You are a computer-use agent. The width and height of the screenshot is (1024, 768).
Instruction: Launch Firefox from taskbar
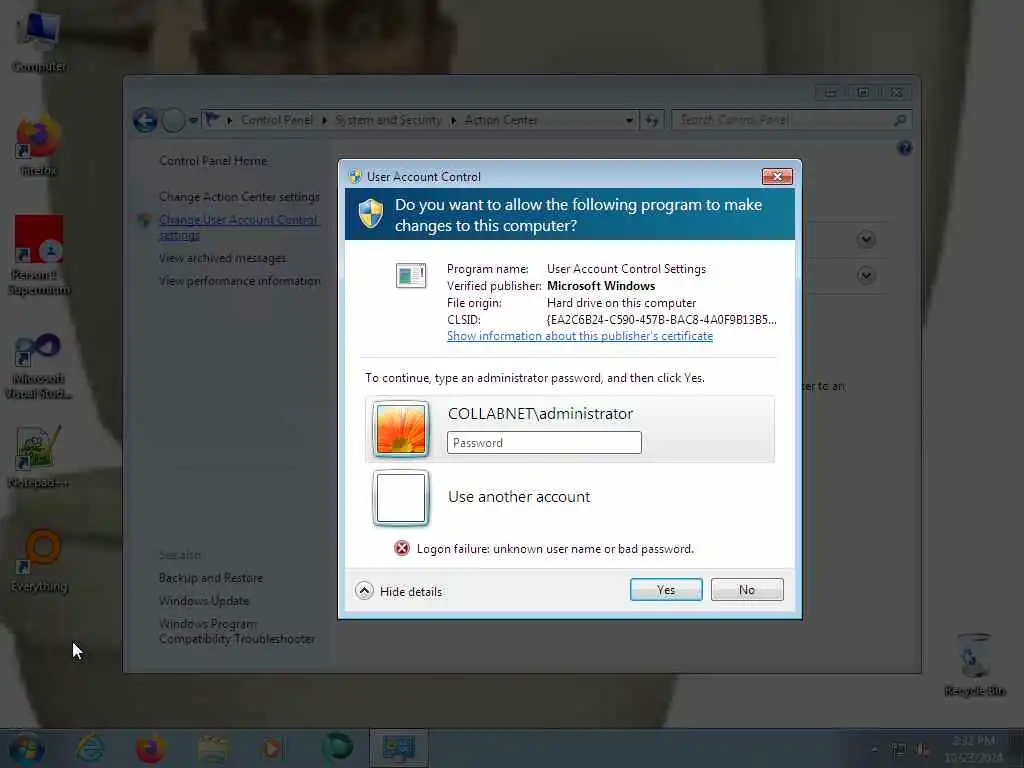coord(150,748)
